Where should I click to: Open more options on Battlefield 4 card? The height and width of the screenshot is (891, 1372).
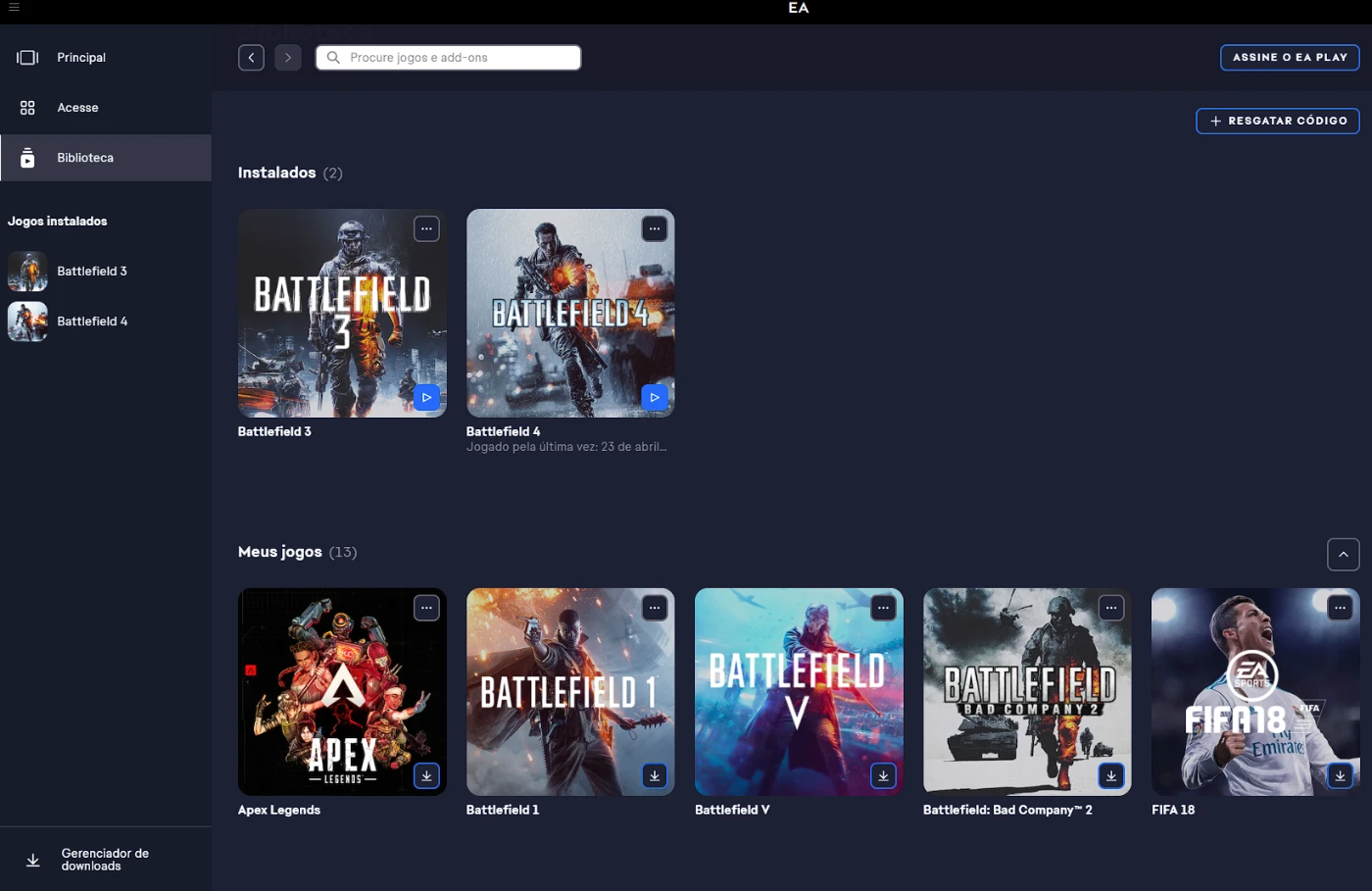pos(655,229)
